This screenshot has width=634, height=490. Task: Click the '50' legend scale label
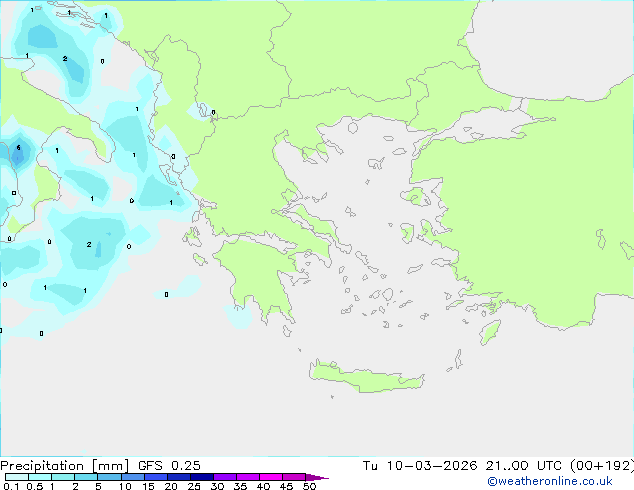tap(309, 486)
